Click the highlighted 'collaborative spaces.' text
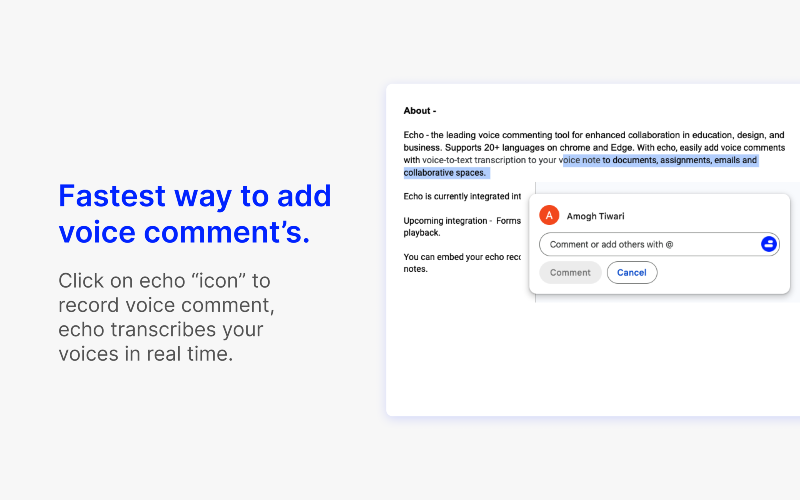800x500 pixels. click(445, 173)
